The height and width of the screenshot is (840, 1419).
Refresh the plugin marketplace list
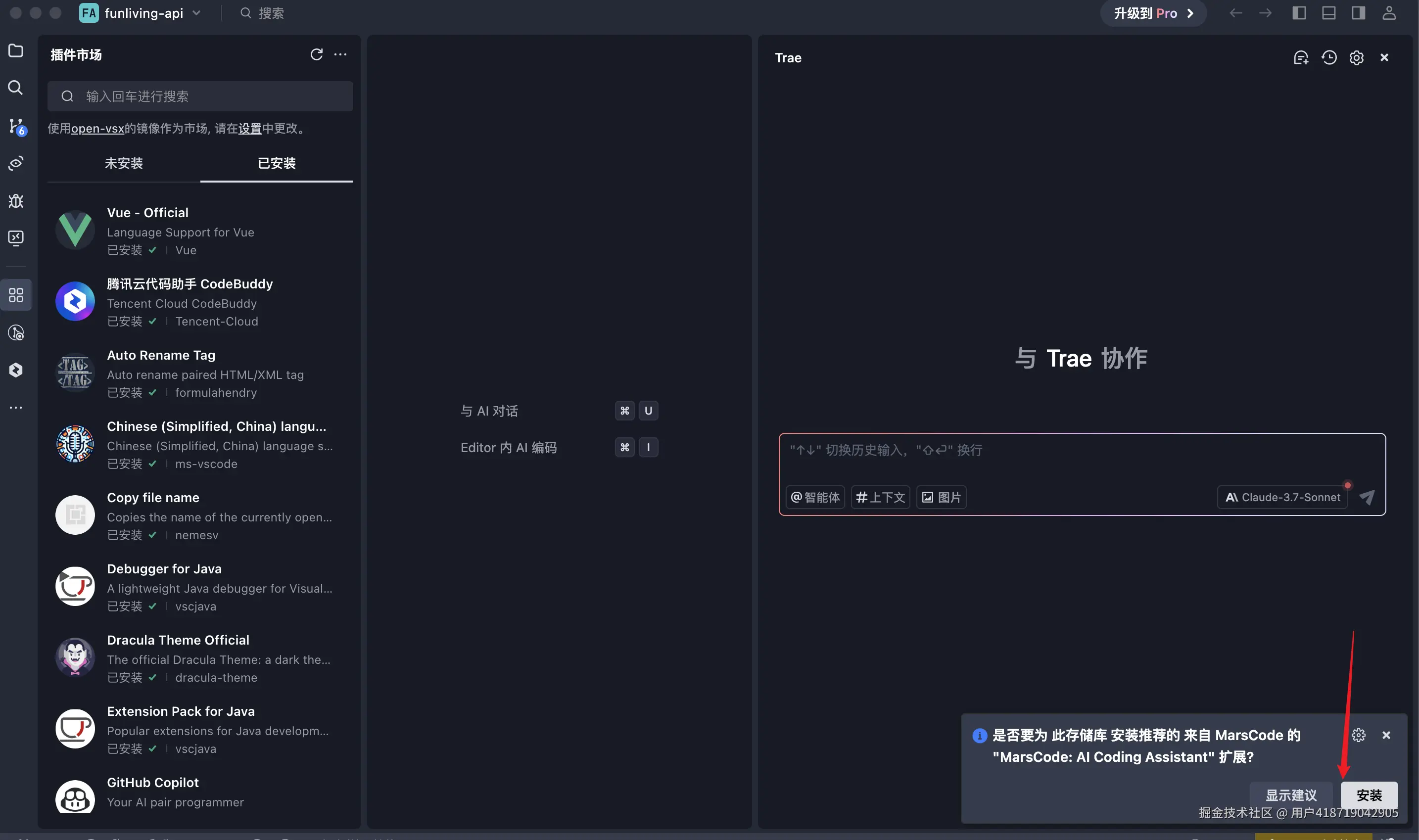[x=316, y=54]
